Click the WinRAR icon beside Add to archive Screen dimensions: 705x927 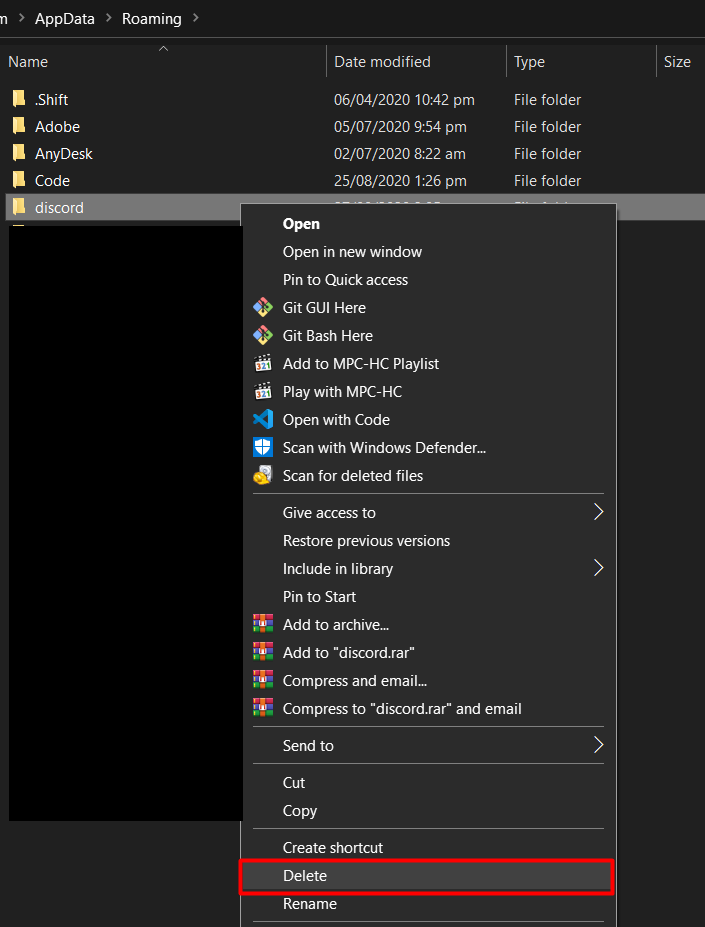(x=263, y=624)
